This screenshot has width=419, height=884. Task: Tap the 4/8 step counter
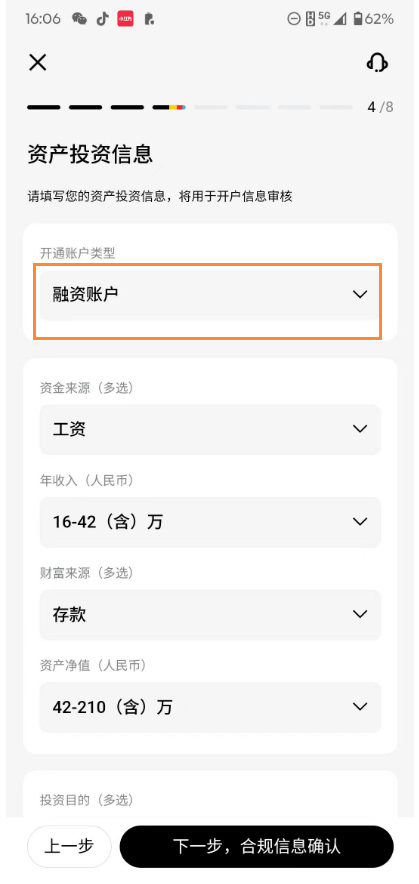(x=380, y=107)
